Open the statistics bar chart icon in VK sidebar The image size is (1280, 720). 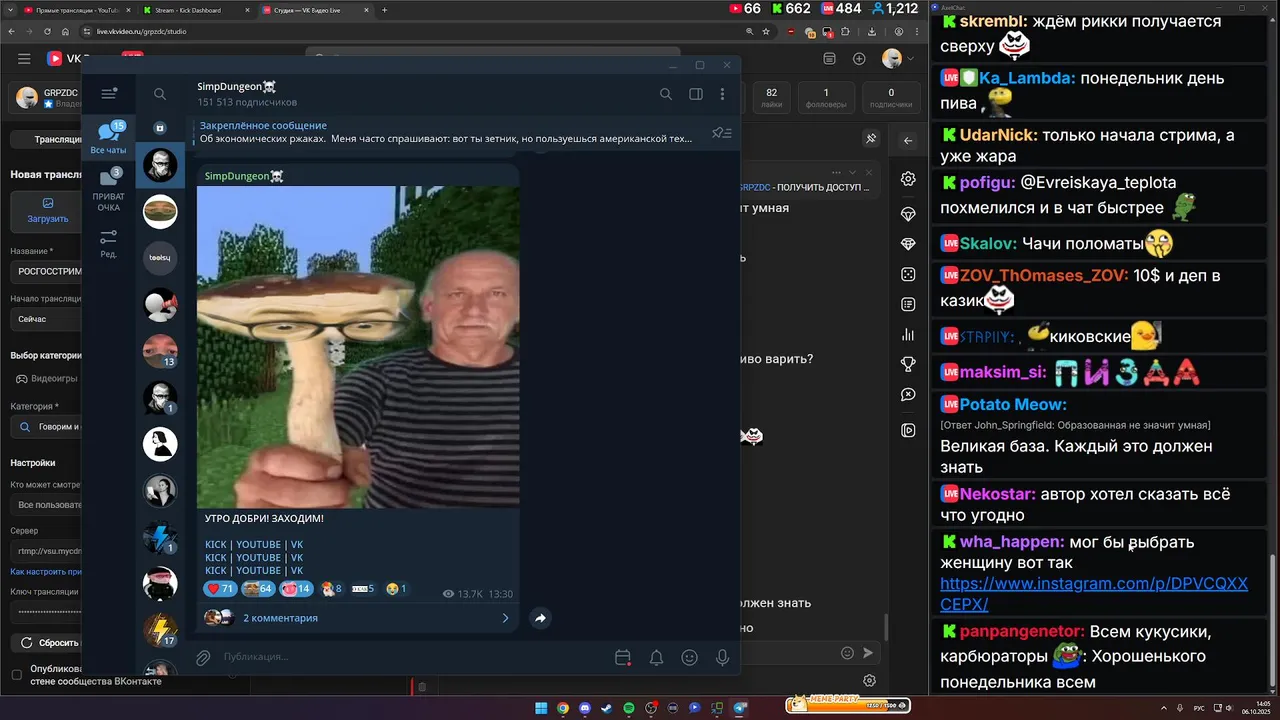(x=908, y=335)
